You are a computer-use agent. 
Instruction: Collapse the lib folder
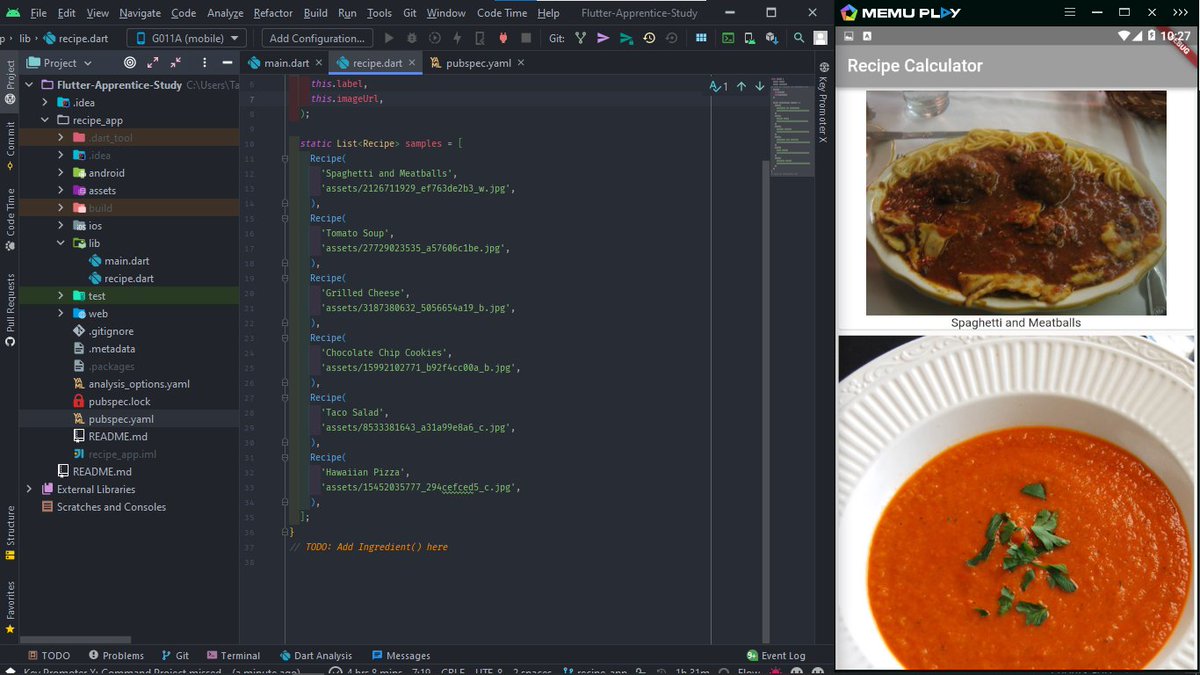pos(61,243)
